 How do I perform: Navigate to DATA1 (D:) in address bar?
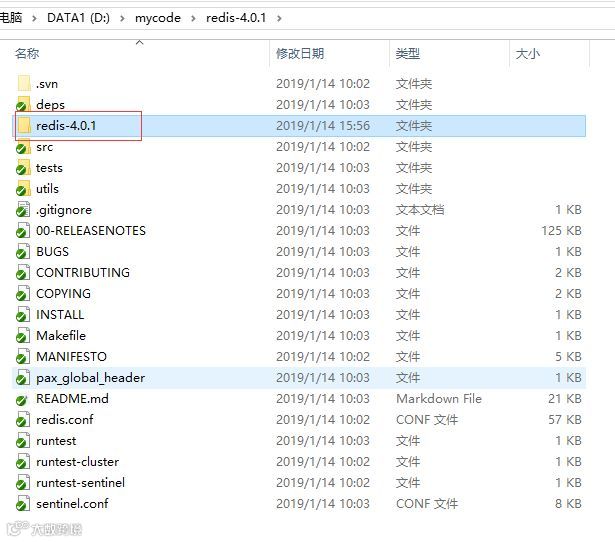pyautogui.click(x=78, y=18)
